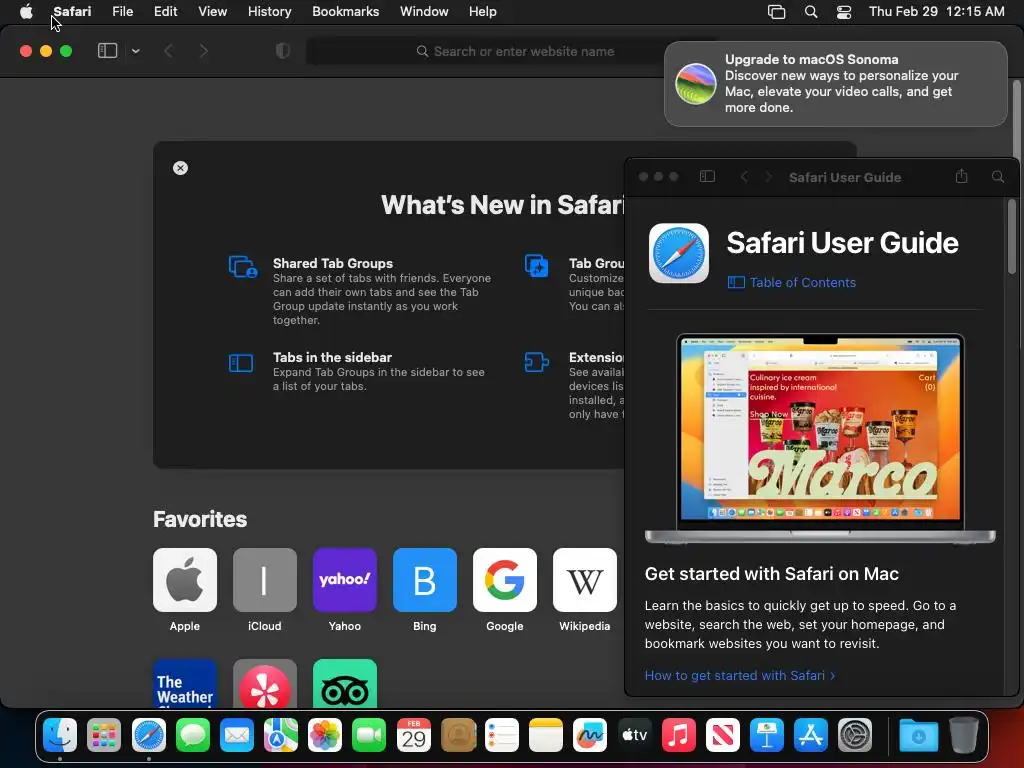The height and width of the screenshot is (768, 1024).
Task: Toggle sidebar in Safari User Guide window
Action: [x=707, y=176]
